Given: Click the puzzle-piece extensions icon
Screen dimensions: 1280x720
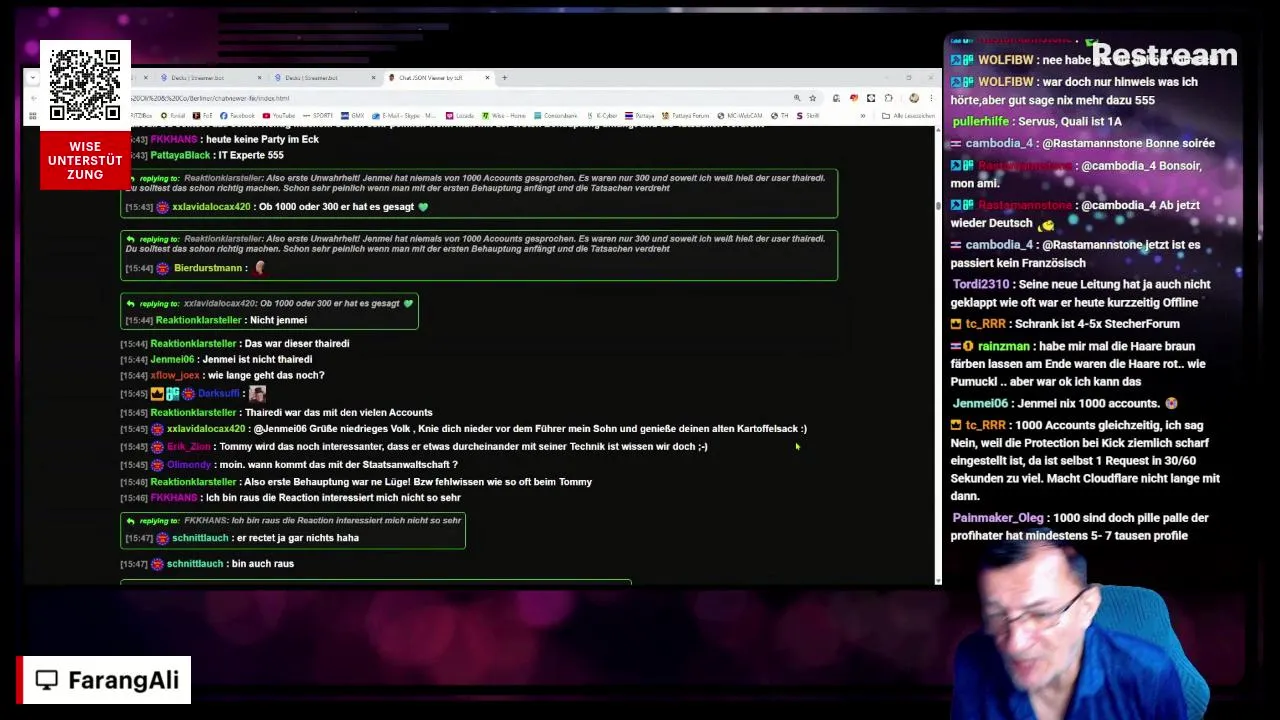Looking at the screenshot, I should click(888, 98).
